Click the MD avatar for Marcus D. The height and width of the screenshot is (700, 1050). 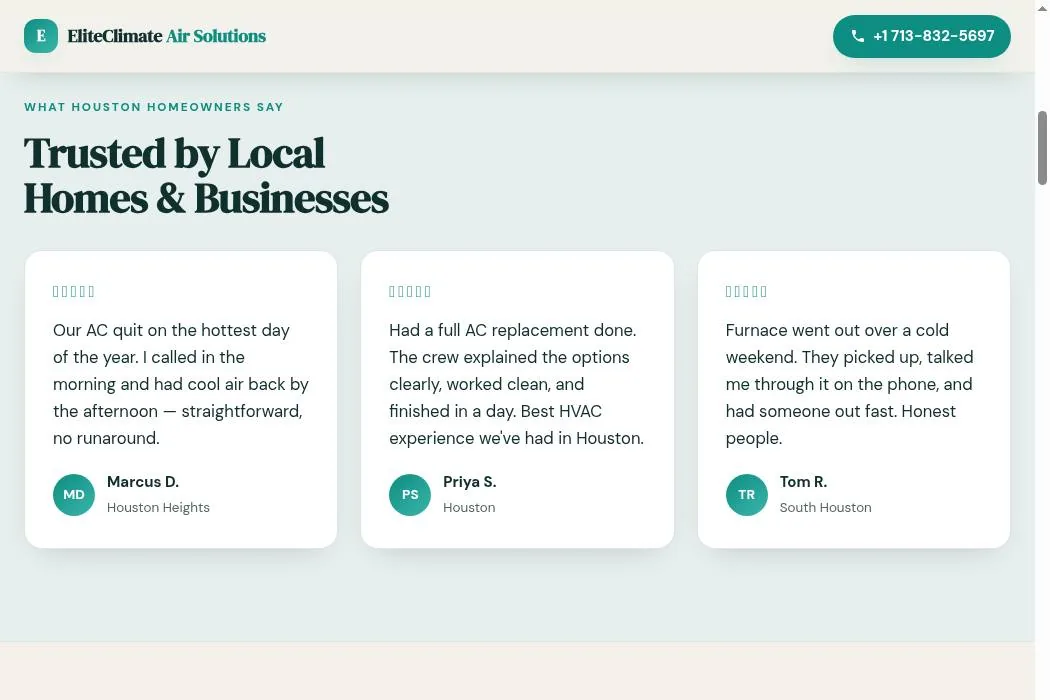(74, 495)
